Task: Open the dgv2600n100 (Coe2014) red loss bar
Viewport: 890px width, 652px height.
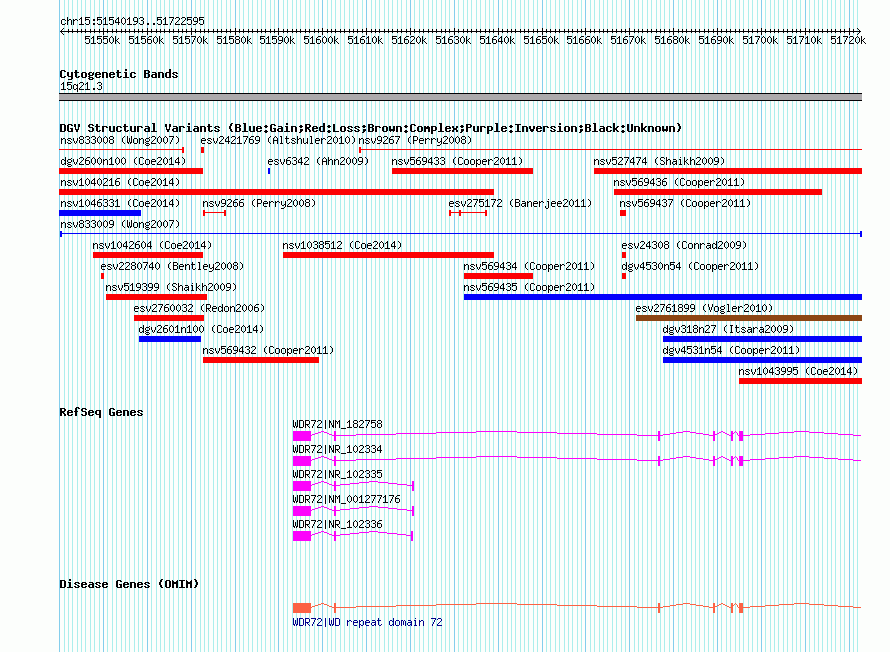Action: 131,171
